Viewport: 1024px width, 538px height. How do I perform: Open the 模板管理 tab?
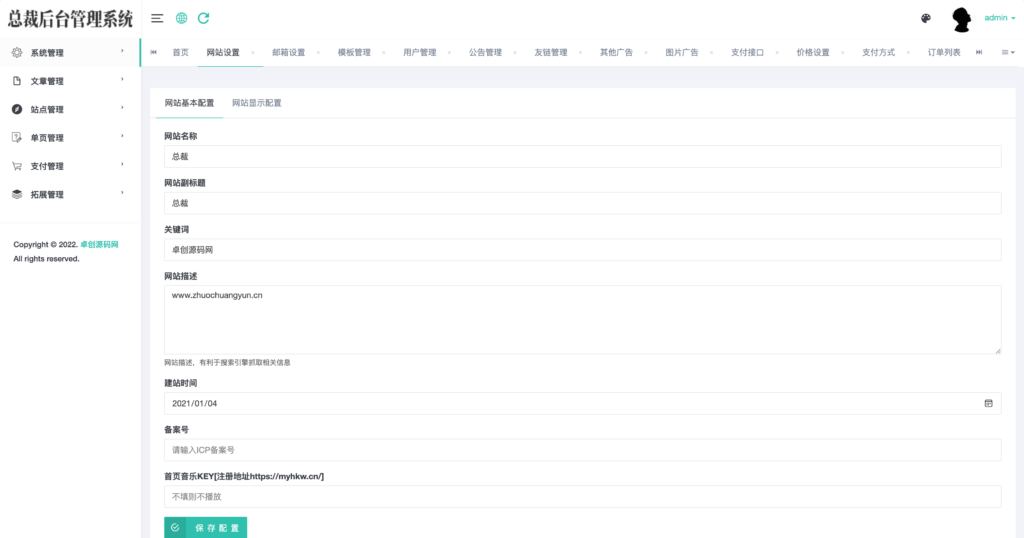[354, 52]
